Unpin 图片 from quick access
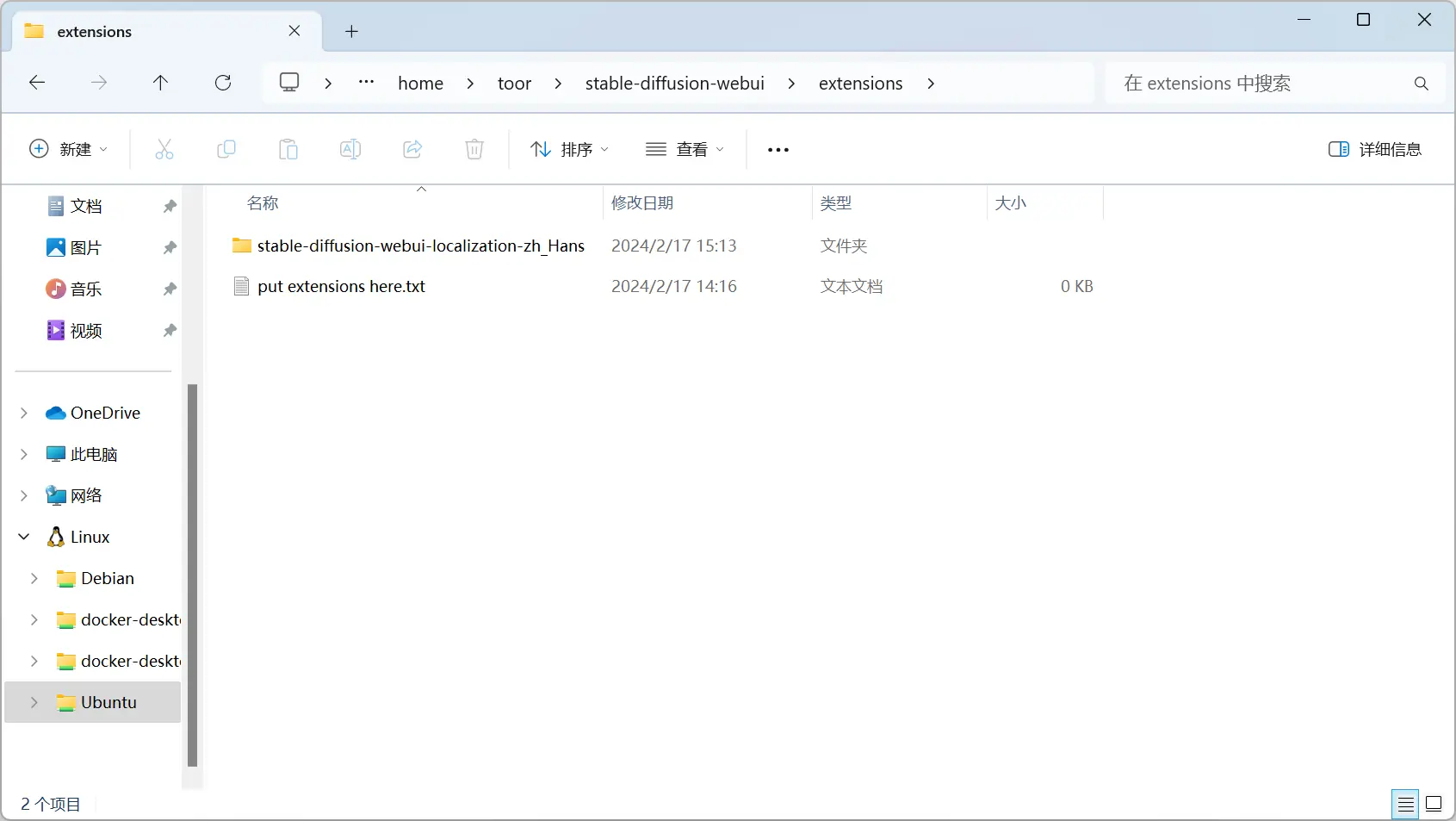 (x=170, y=247)
